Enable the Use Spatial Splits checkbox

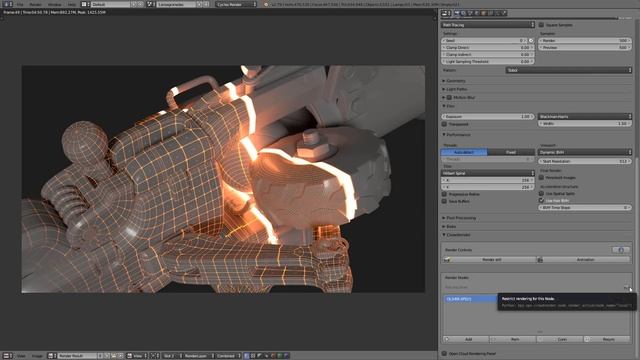tap(541, 193)
